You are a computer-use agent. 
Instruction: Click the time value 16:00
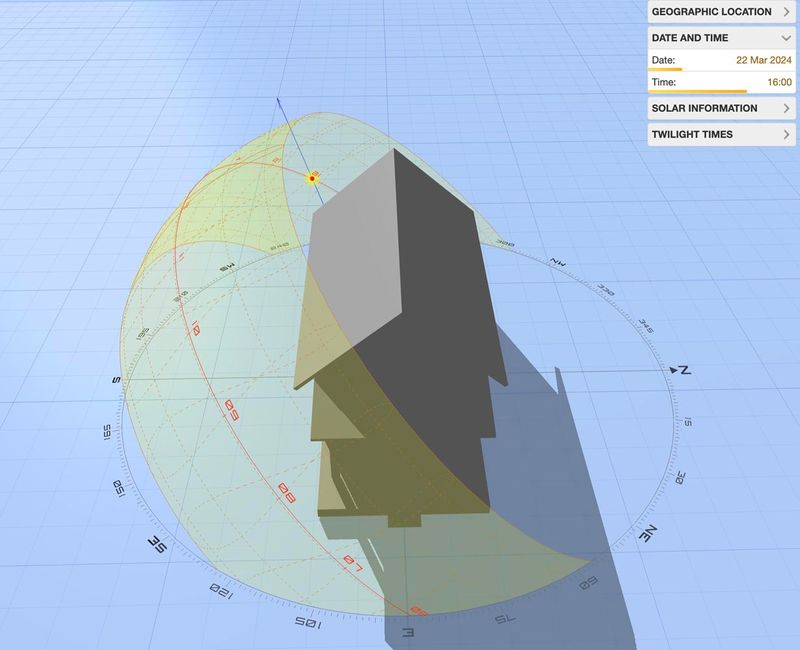(x=780, y=82)
